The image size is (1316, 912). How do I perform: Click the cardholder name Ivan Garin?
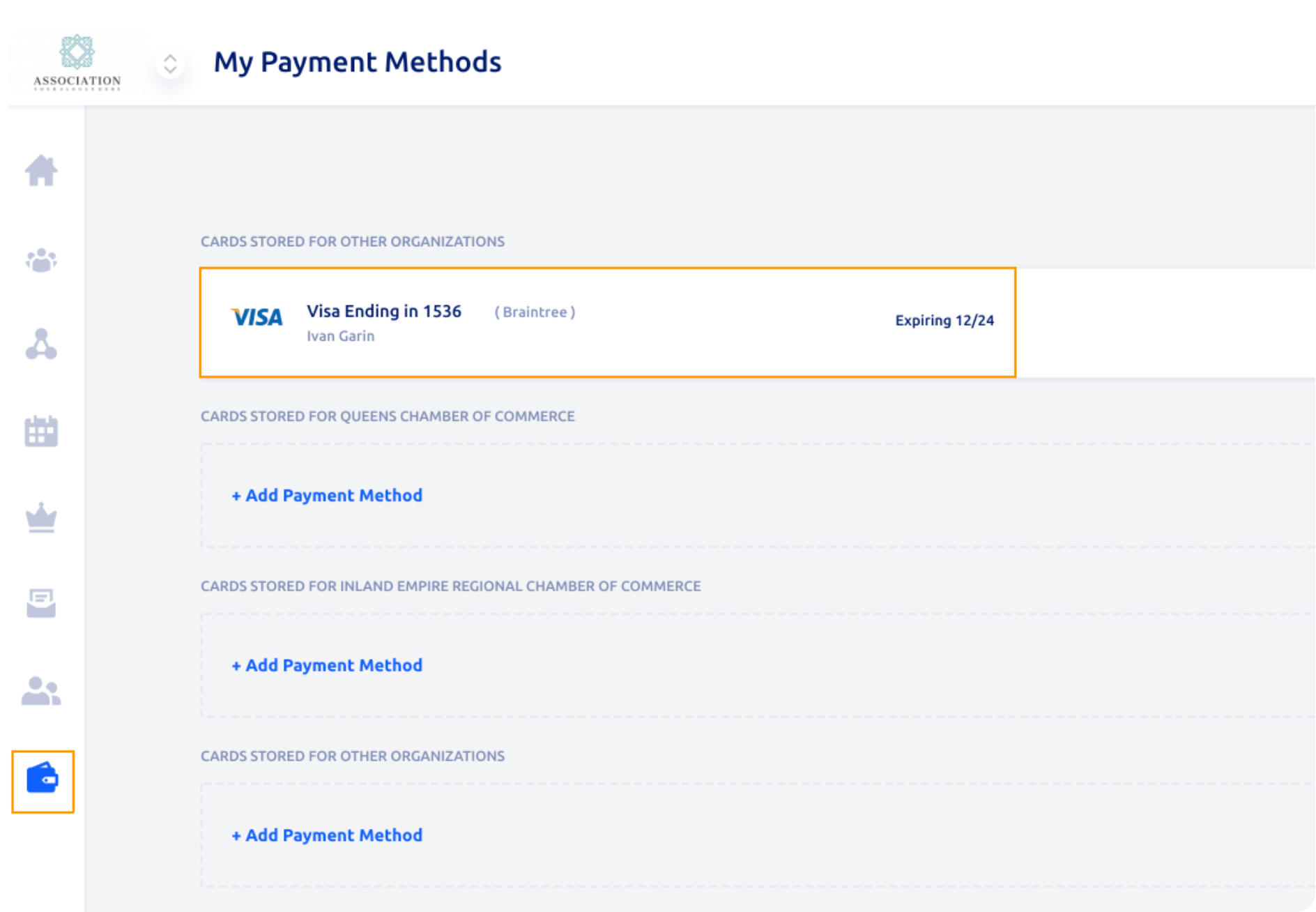pos(341,336)
